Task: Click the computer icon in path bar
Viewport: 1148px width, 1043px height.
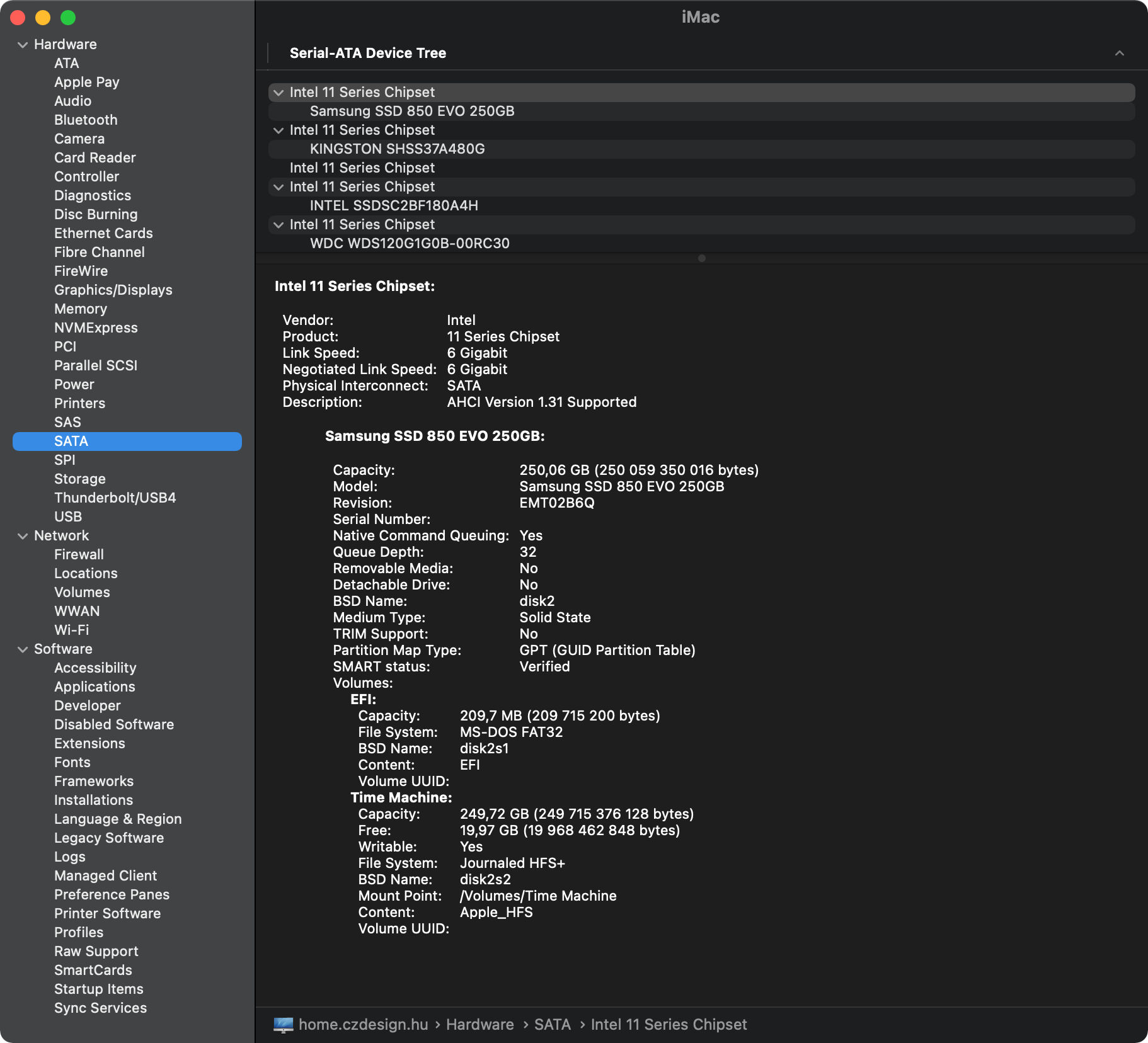Action: (x=284, y=1025)
